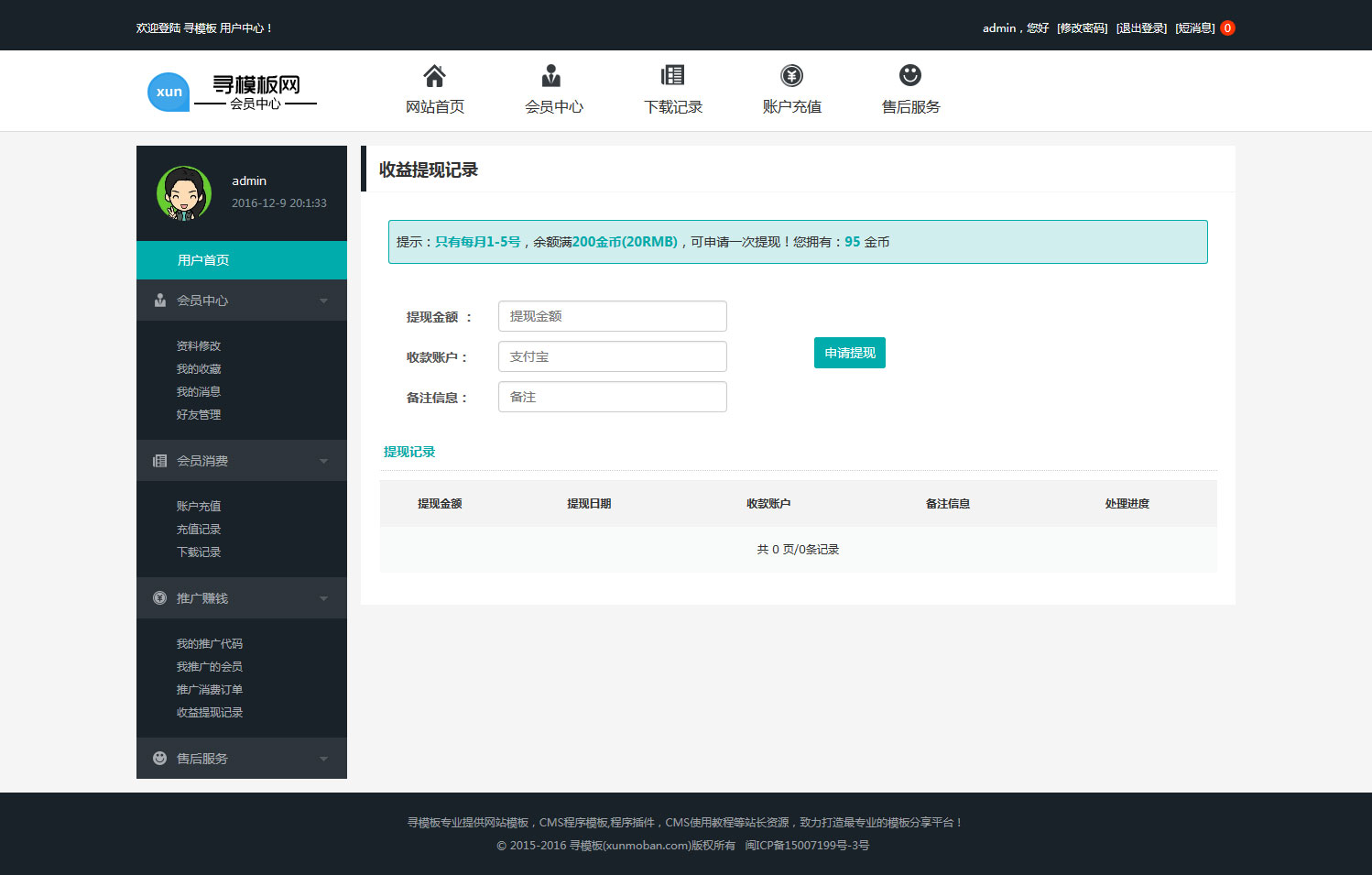Select 用户首页 in the sidebar
The image size is (1372, 875).
coord(203,260)
